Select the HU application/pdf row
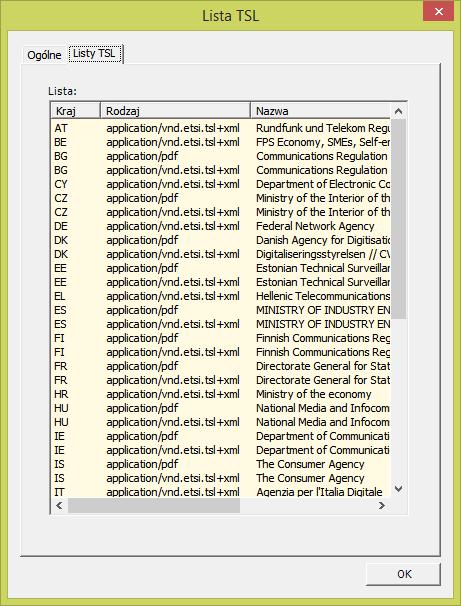Screen dimensions: 461x606 [221, 408]
